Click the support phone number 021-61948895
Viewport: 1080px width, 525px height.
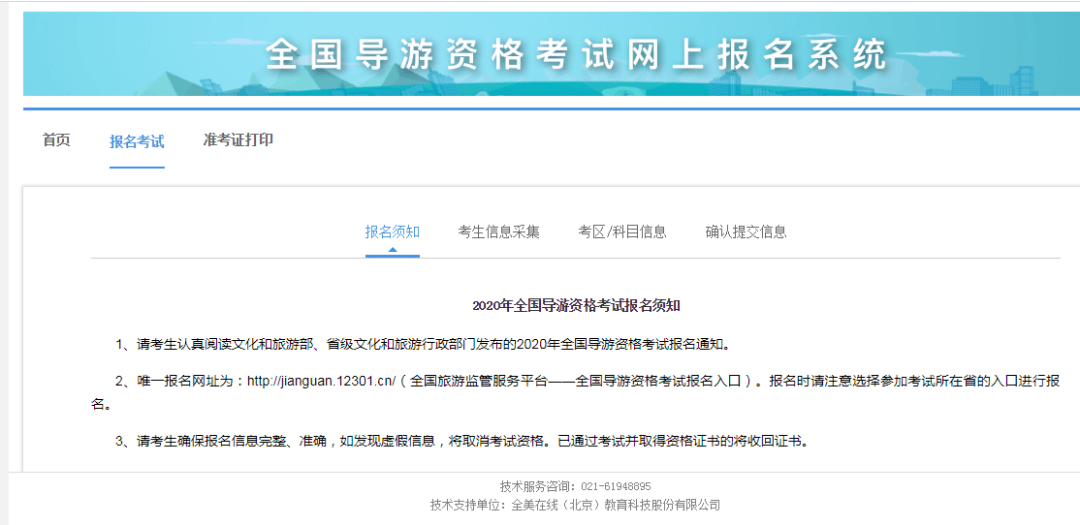(x=616, y=486)
